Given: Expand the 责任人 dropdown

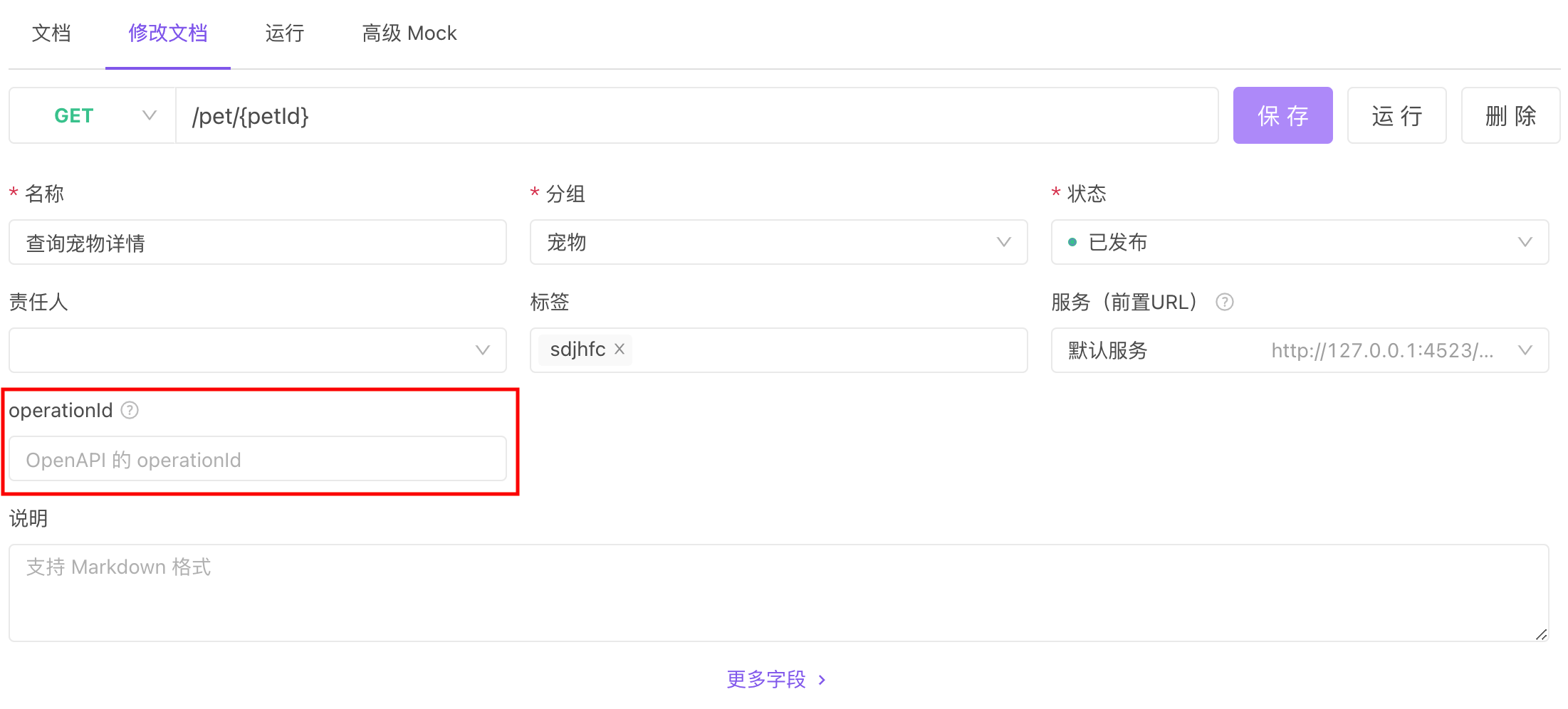Looking at the screenshot, I should 257,350.
